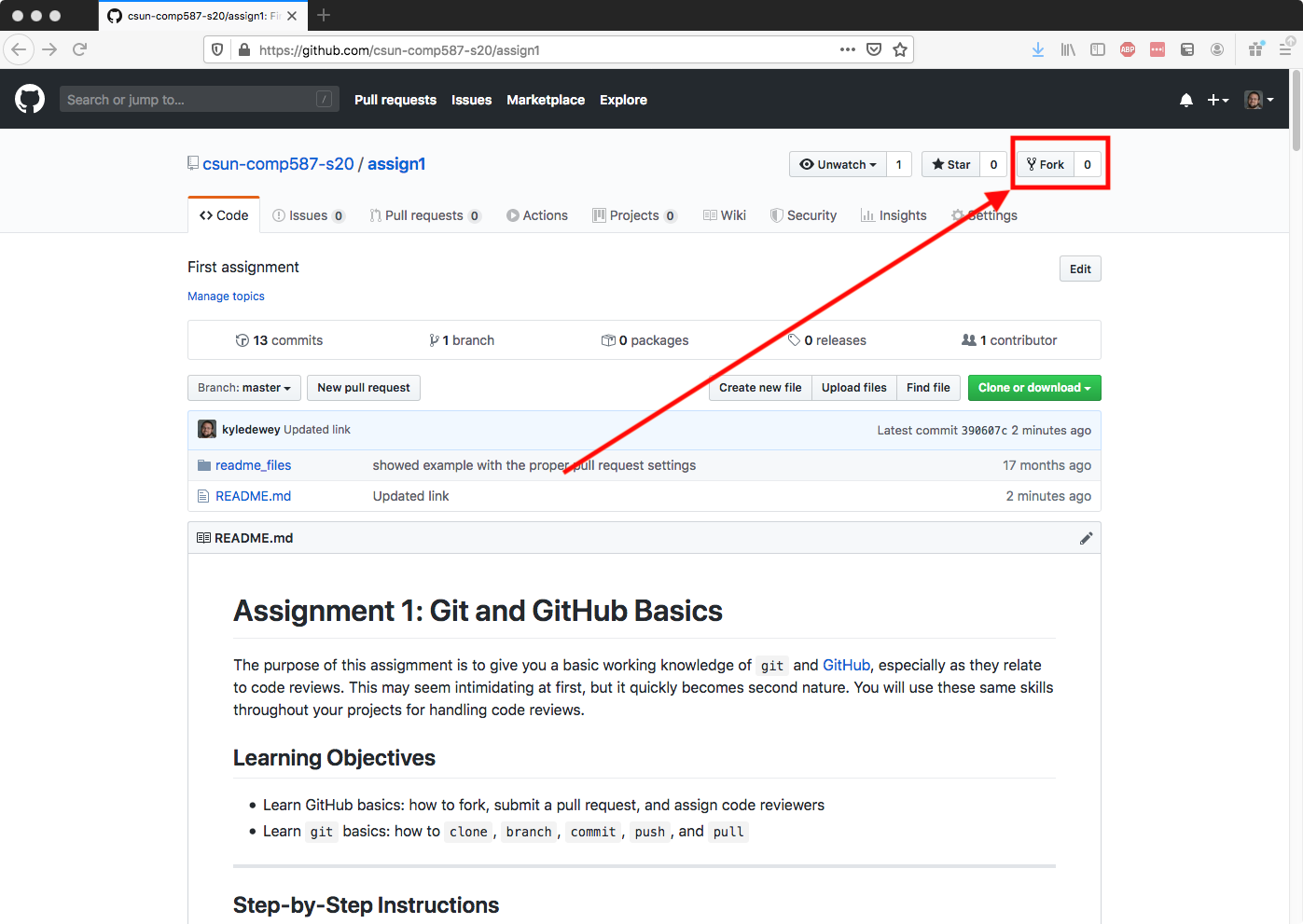This screenshot has width=1303, height=924.
Task: Show tracking protection shield info
Action: click(217, 49)
